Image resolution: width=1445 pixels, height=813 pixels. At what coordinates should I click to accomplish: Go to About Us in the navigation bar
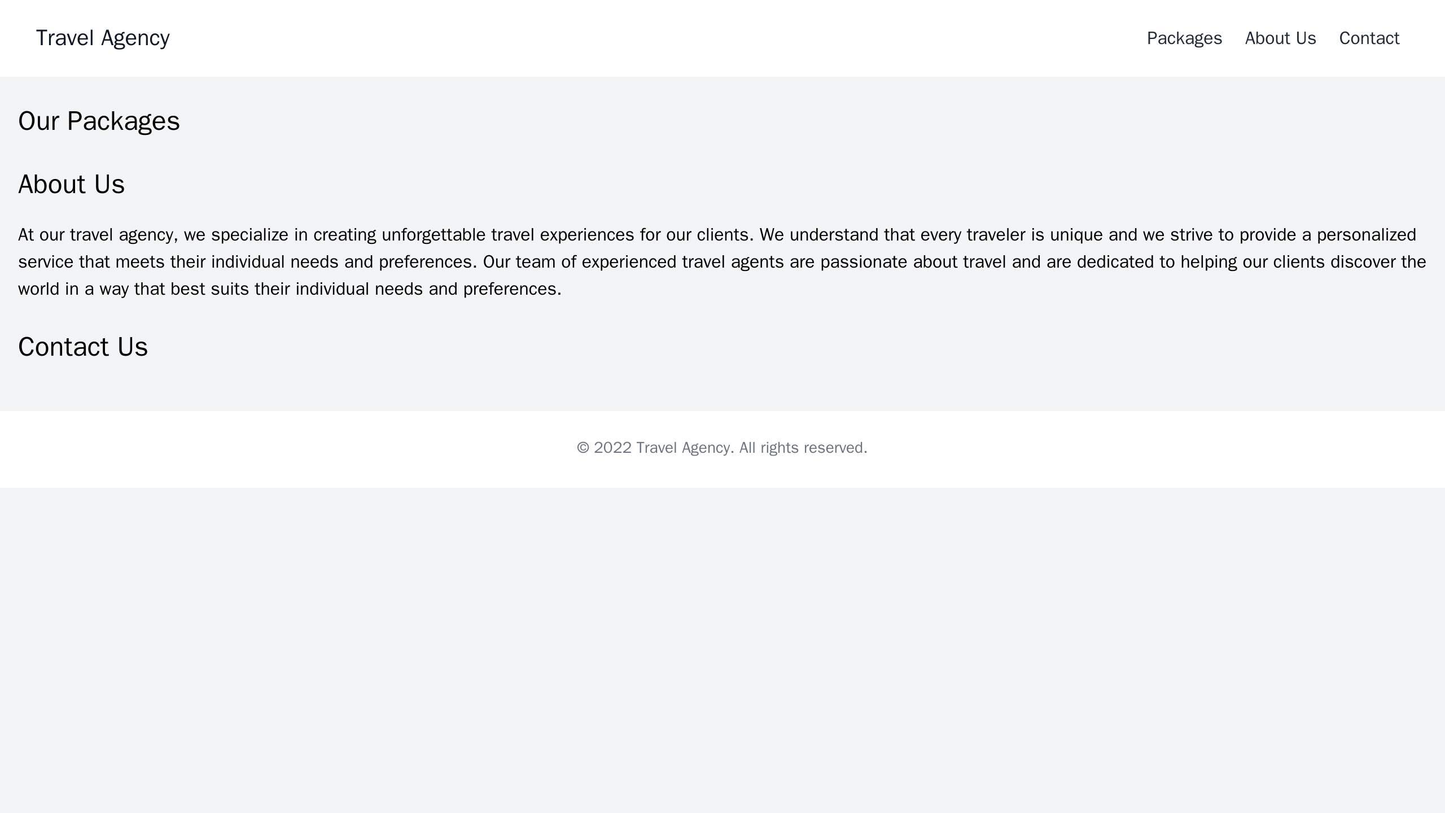pos(1280,38)
